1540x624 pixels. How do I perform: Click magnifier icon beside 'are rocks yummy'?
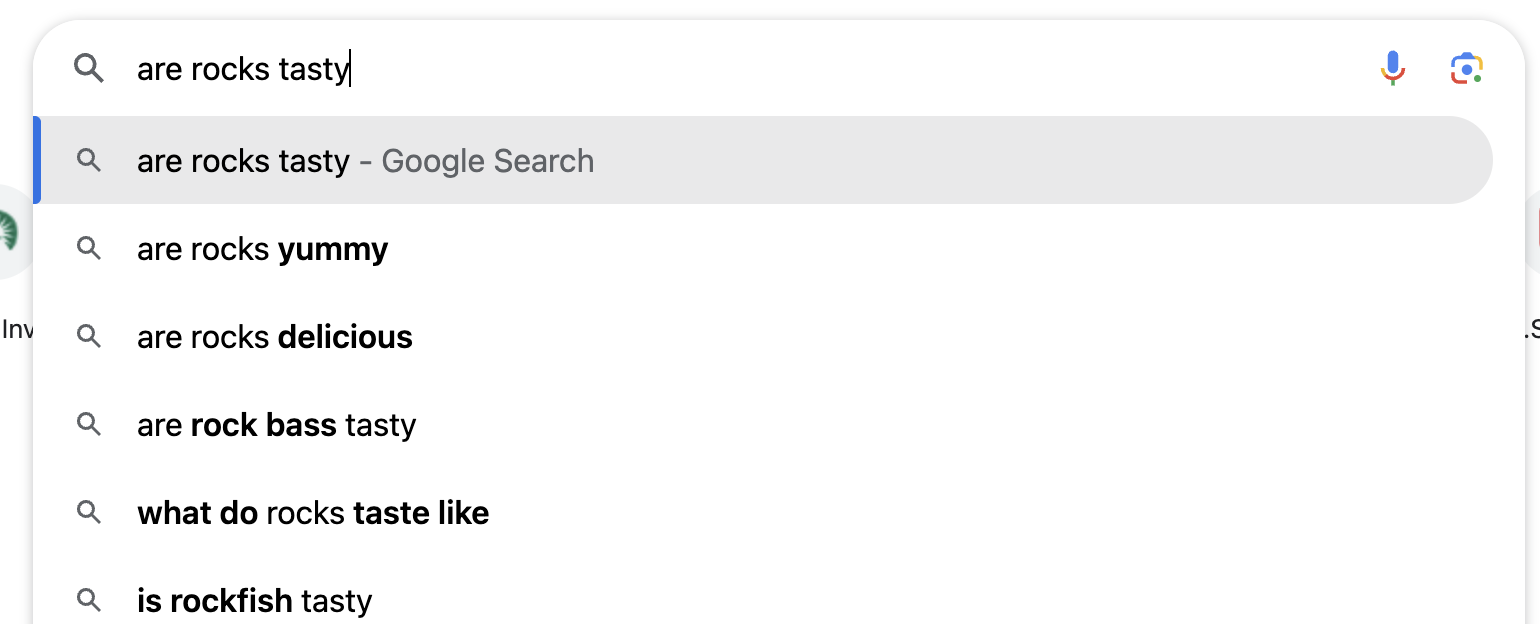pyautogui.click(x=89, y=248)
